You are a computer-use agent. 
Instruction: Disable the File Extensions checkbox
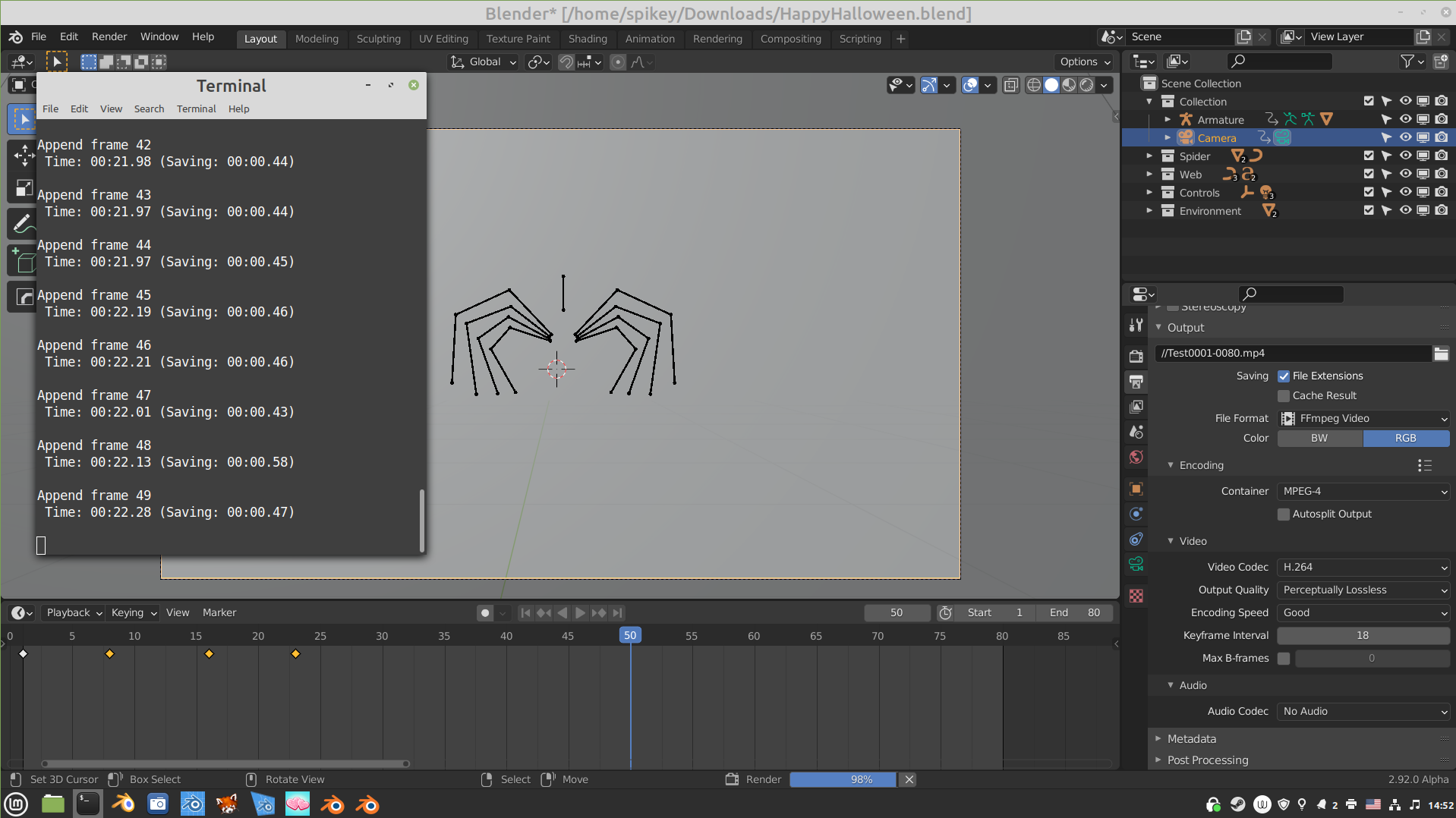(x=1284, y=376)
